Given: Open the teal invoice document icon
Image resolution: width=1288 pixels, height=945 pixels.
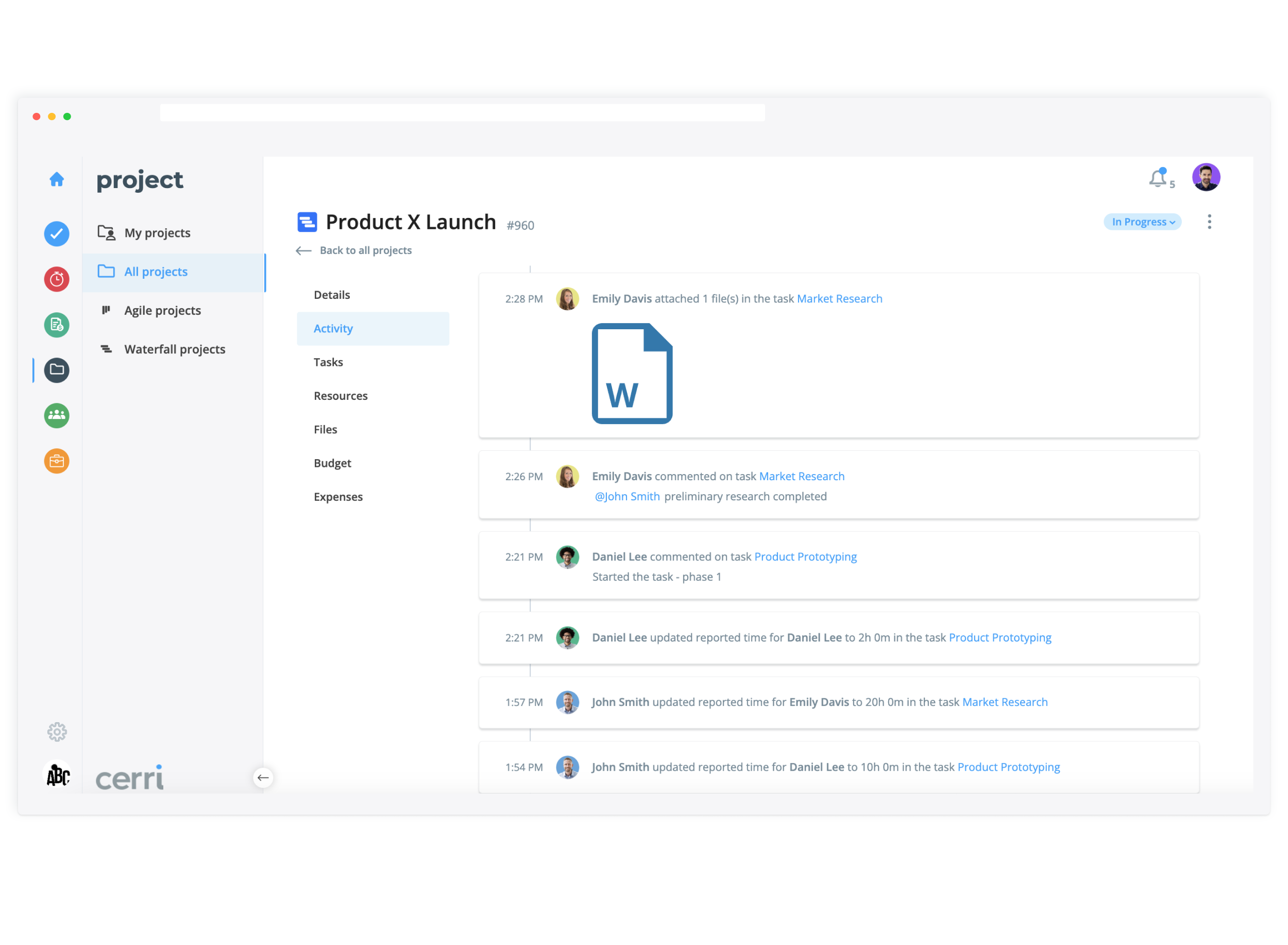Looking at the screenshot, I should [x=57, y=325].
